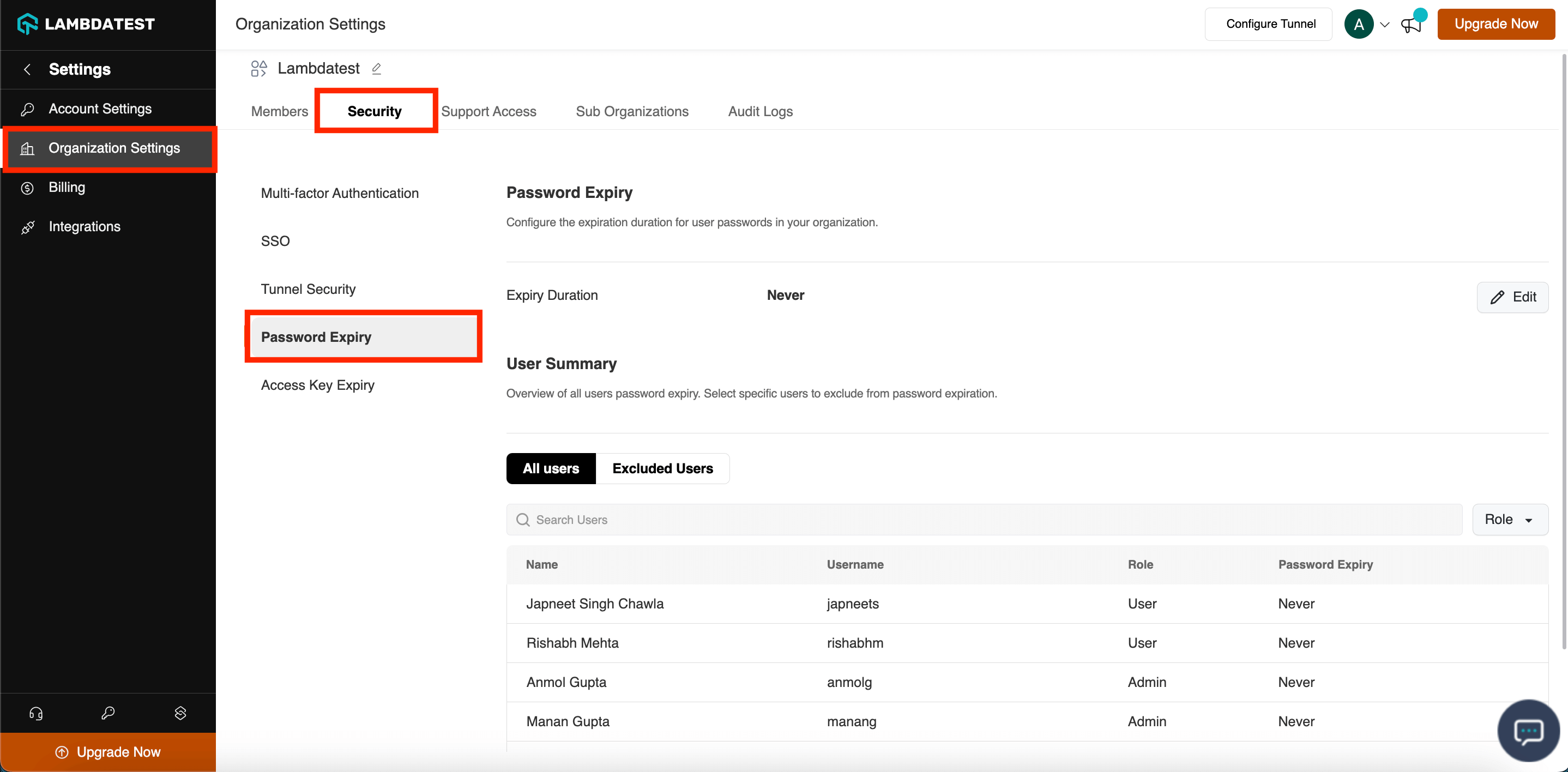Click the Edit expiry duration button

[x=1512, y=297]
